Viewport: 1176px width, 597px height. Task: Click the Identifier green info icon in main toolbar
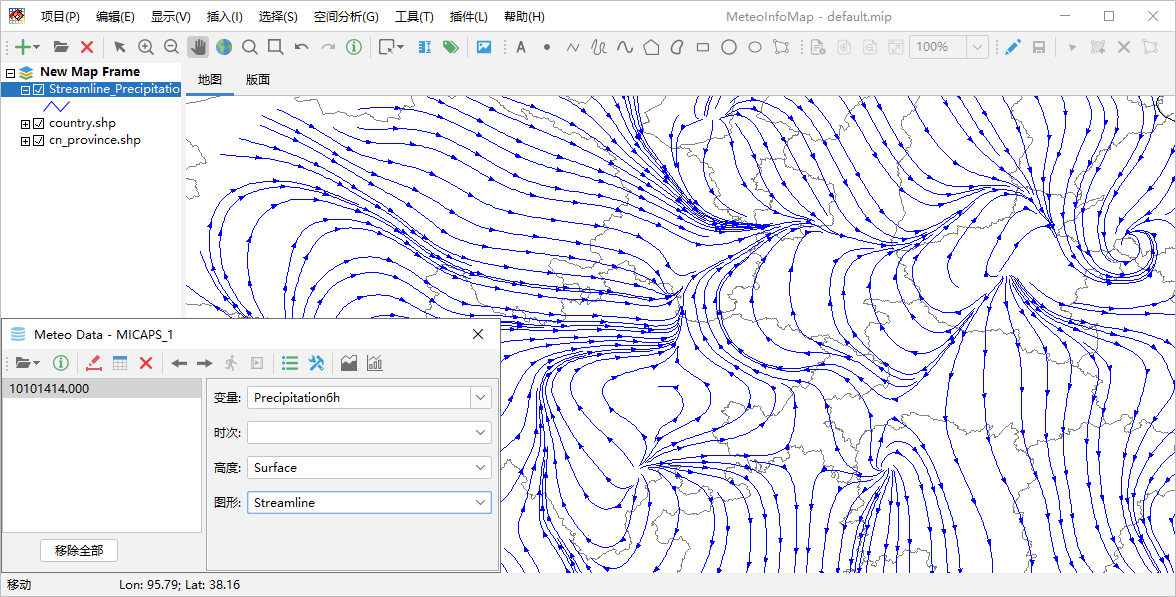click(354, 47)
